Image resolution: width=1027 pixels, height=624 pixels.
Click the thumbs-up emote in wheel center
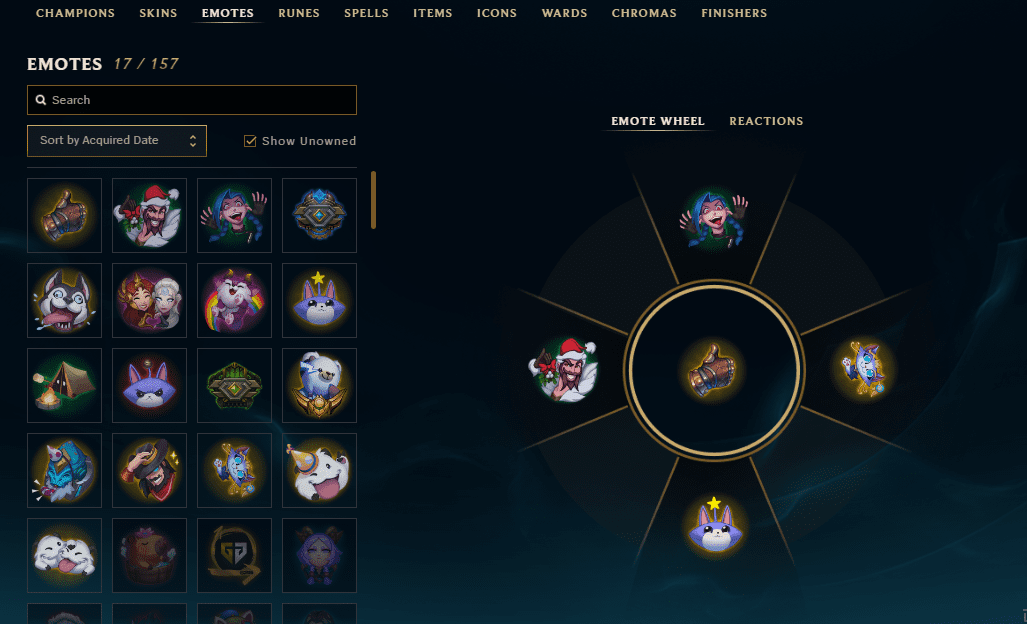[x=713, y=371]
